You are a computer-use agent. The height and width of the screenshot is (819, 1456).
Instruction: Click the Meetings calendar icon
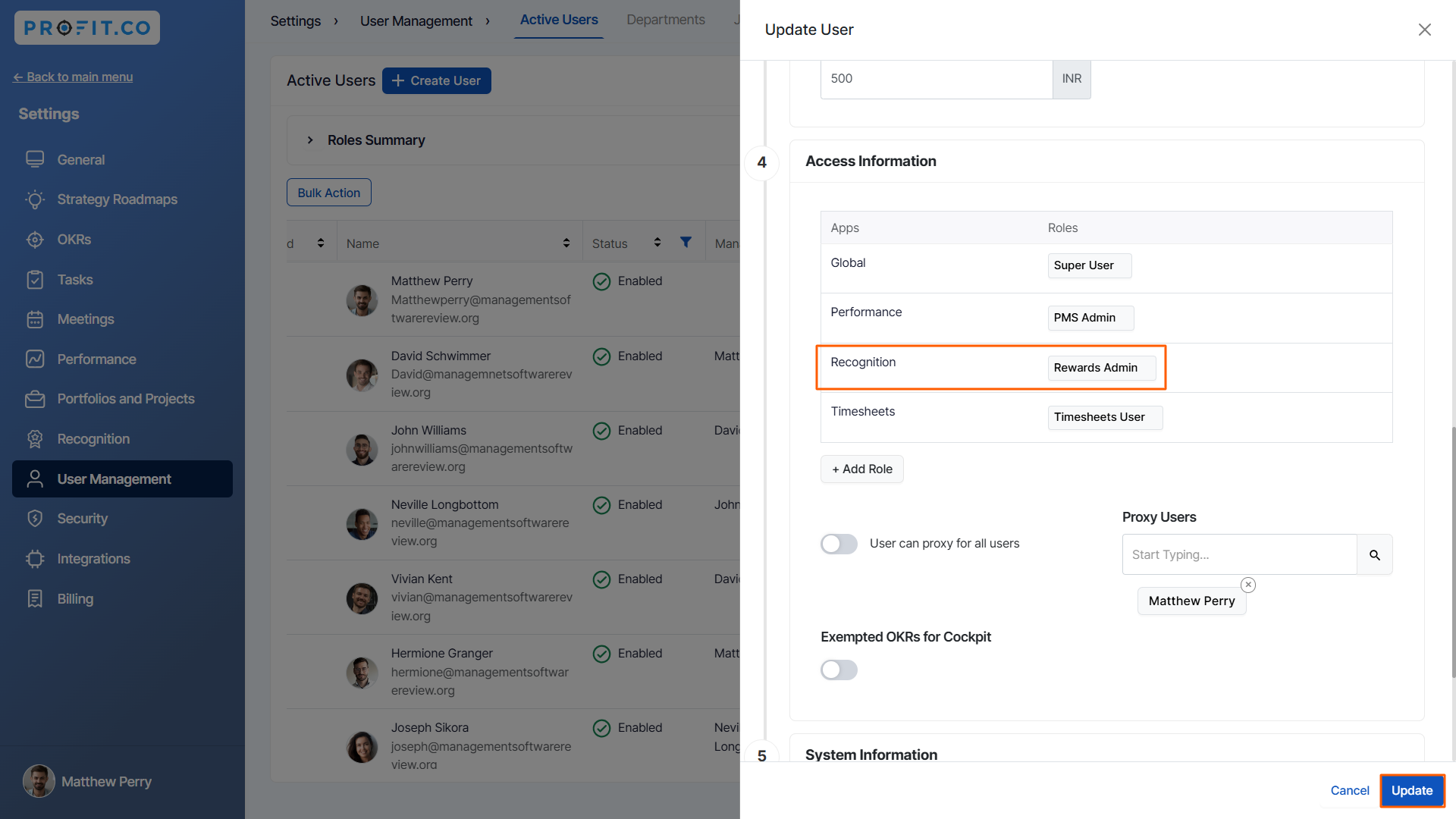(x=35, y=319)
